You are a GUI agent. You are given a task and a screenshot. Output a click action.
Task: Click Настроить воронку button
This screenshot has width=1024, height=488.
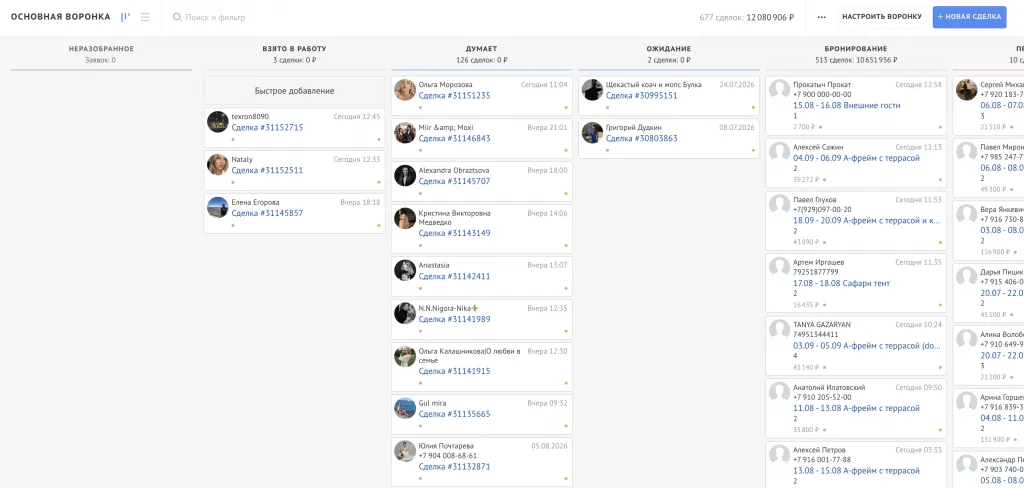(x=881, y=17)
